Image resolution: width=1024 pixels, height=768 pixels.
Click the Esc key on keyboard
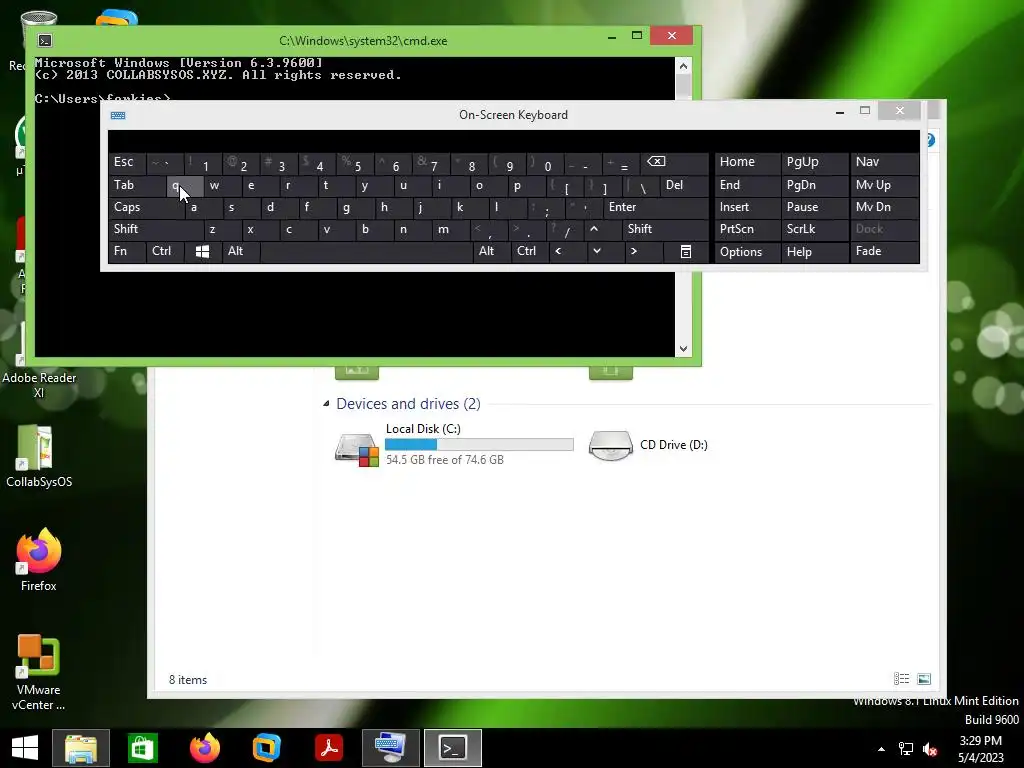coord(127,162)
